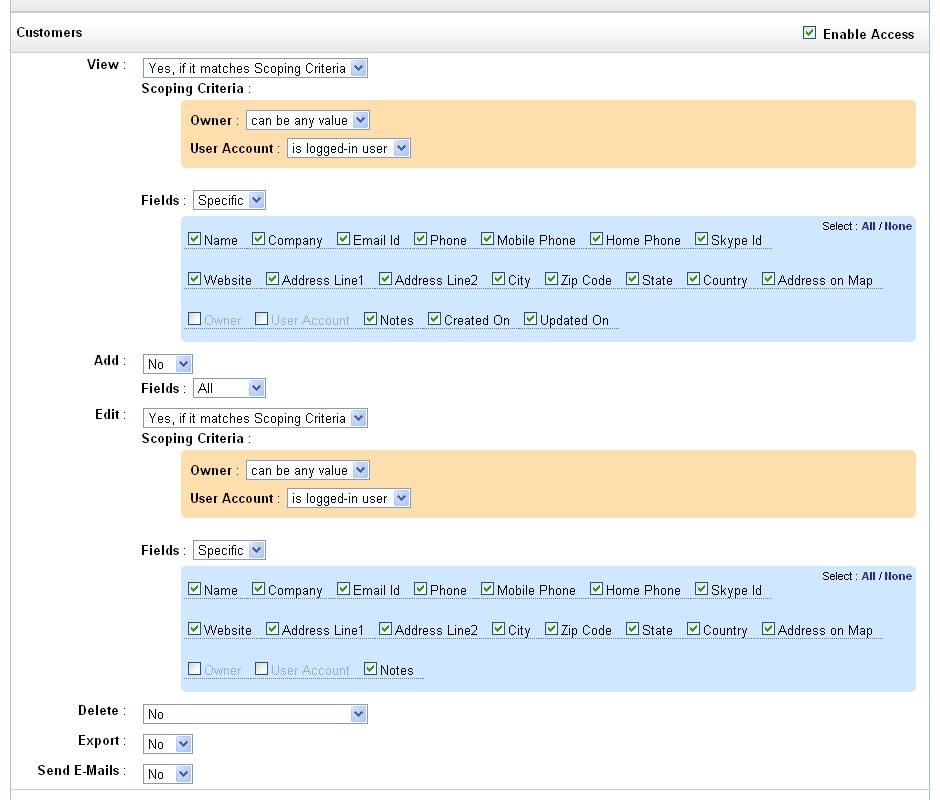Uncheck Company in the View fields list

[258, 239]
